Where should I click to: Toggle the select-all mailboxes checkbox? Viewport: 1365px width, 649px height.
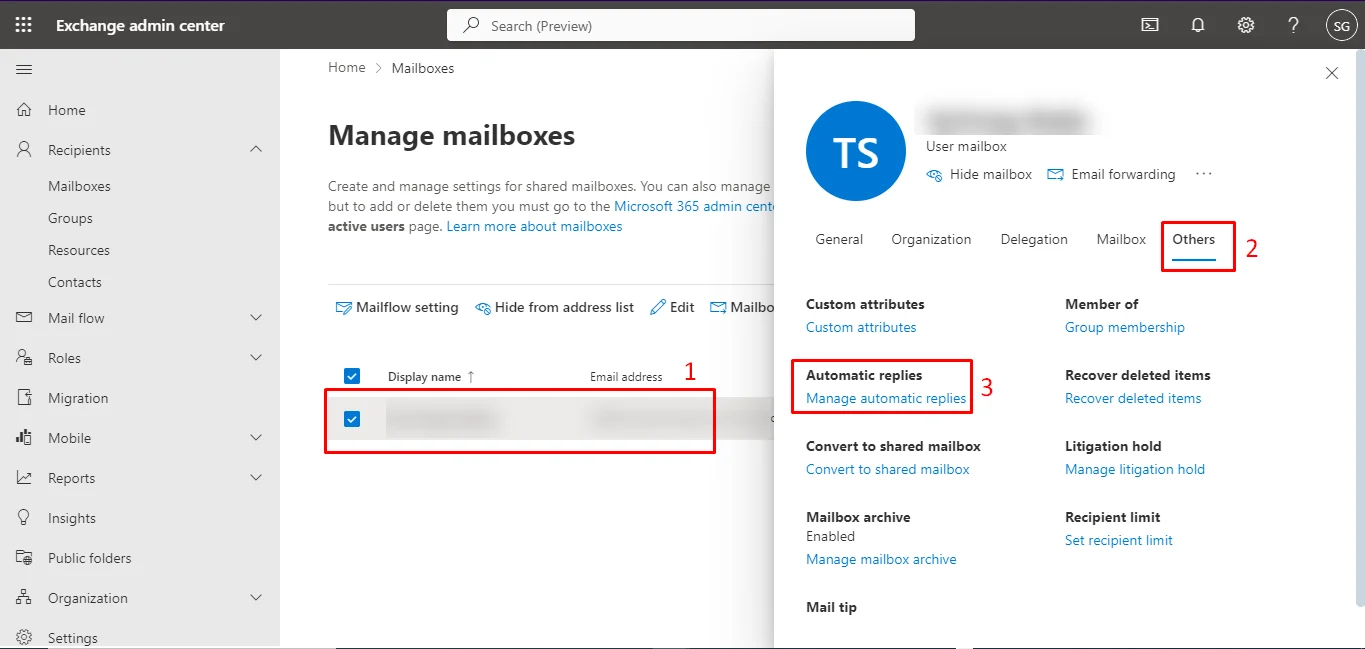(x=352, y=376)
